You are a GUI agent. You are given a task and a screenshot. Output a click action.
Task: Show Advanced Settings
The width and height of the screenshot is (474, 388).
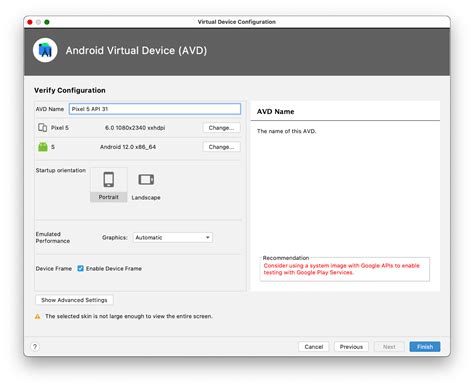coord(74,300)
